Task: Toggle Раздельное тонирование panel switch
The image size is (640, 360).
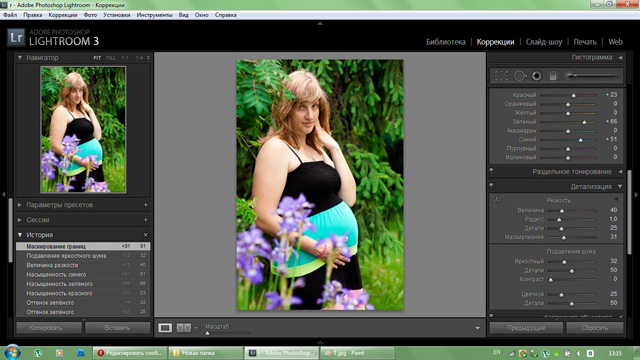Action: coord(491,171)
